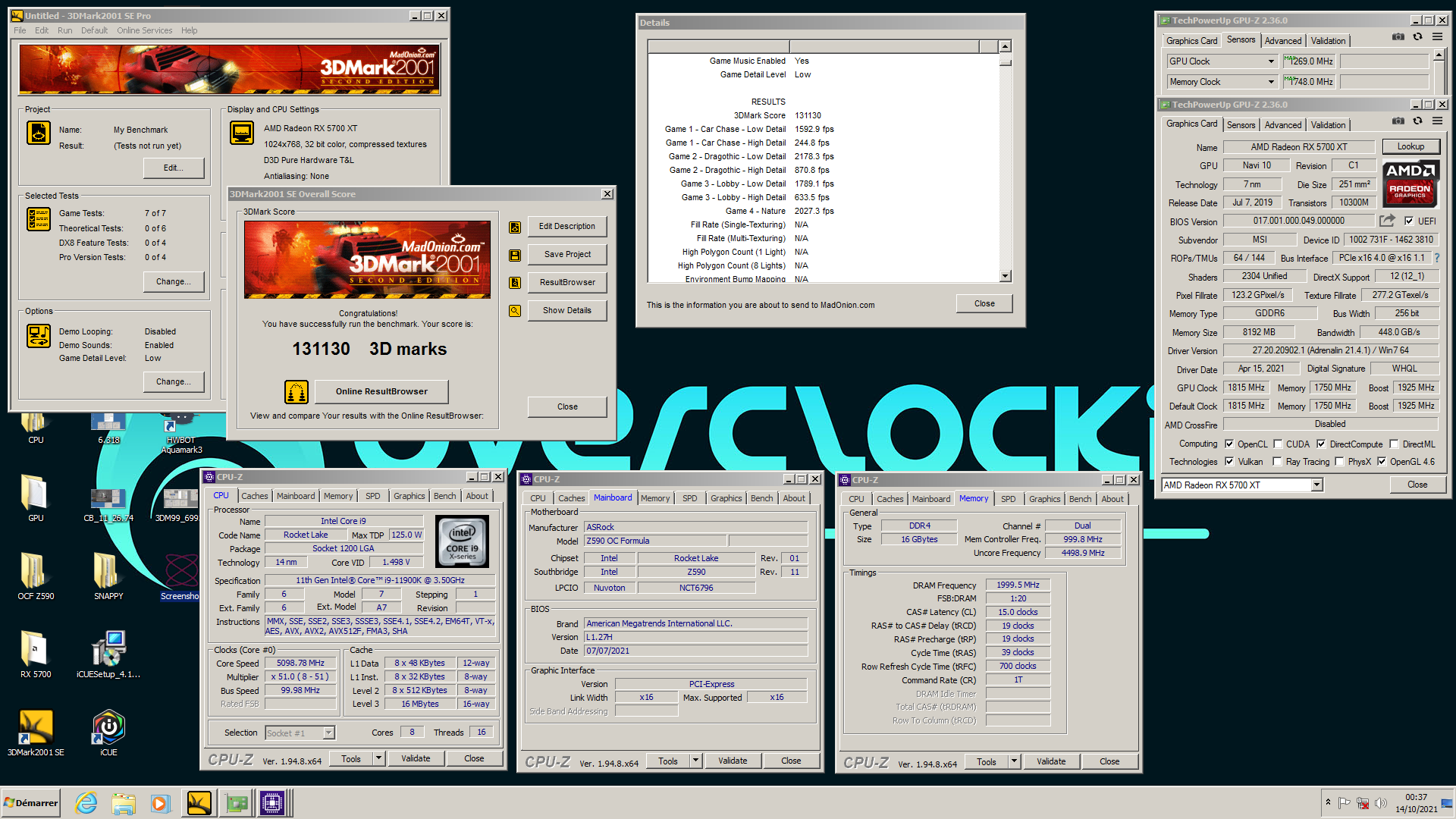The height and width of the screenshot is (819, 1456).
Task: Click the Save Project floppy icon
Action: click(x=515, y=255)
